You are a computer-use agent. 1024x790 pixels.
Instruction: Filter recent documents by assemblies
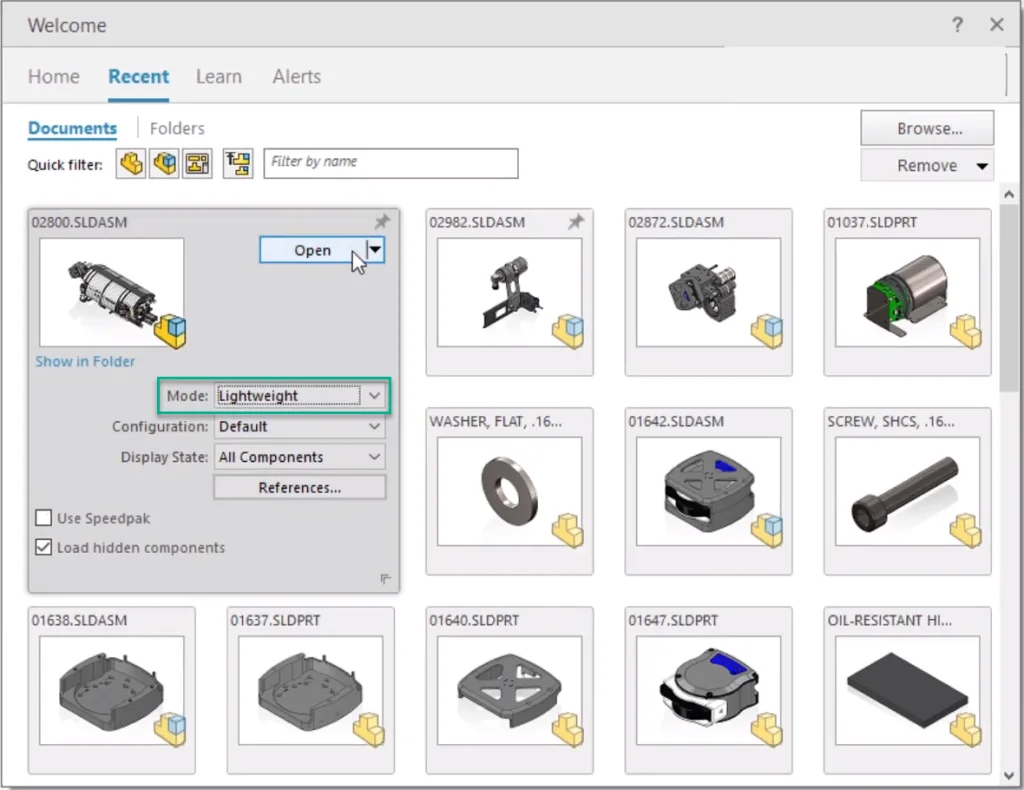[164, 163]
